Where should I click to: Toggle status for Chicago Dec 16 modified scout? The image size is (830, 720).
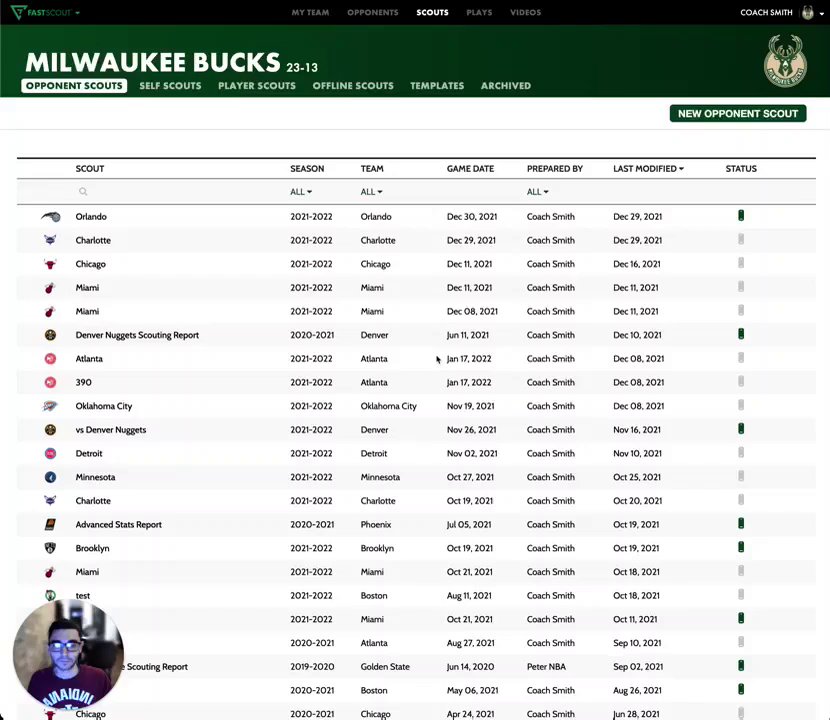click(x=741, y=263)
